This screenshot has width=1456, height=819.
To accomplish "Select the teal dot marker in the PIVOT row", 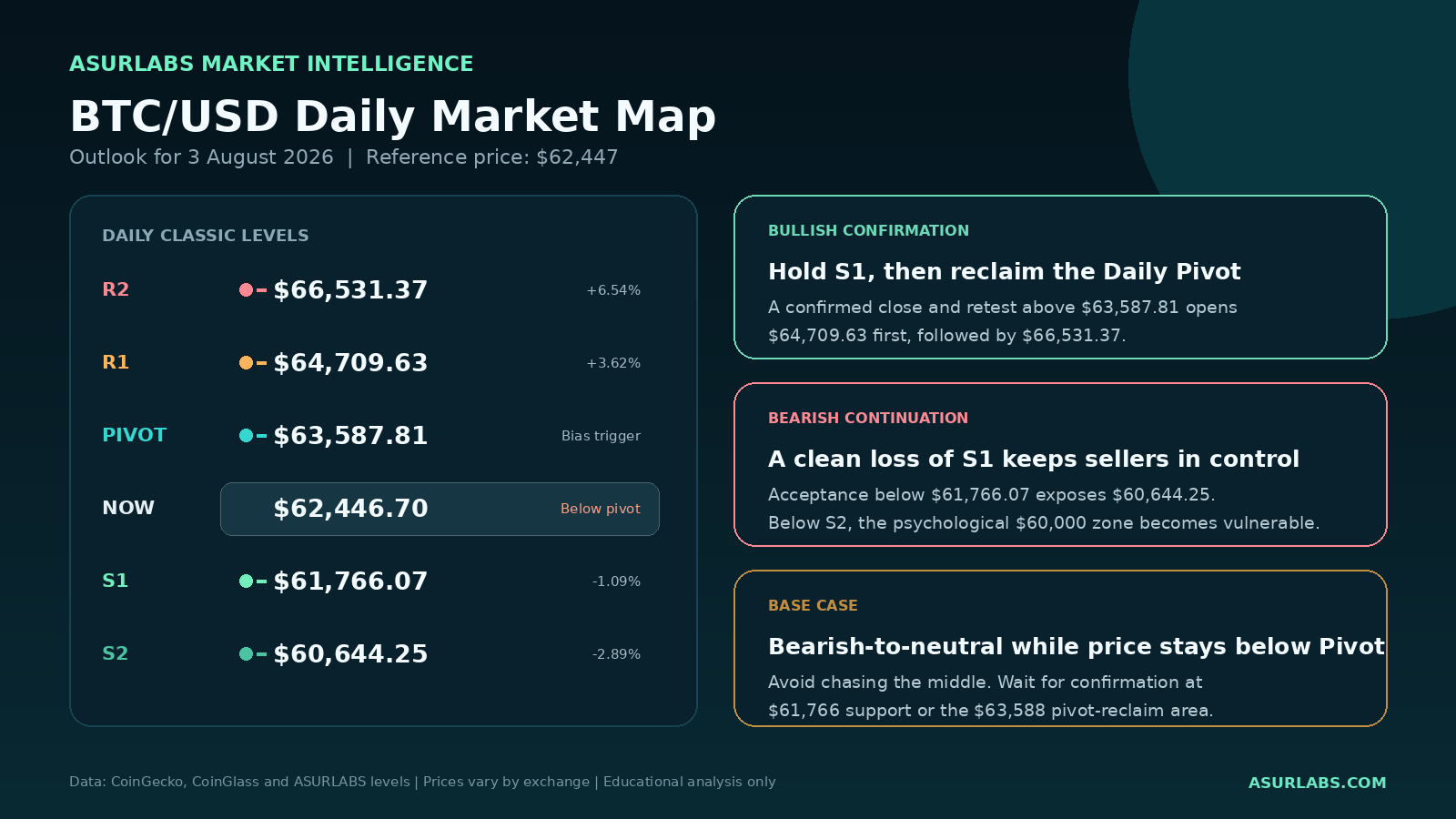I will point(246,436).
